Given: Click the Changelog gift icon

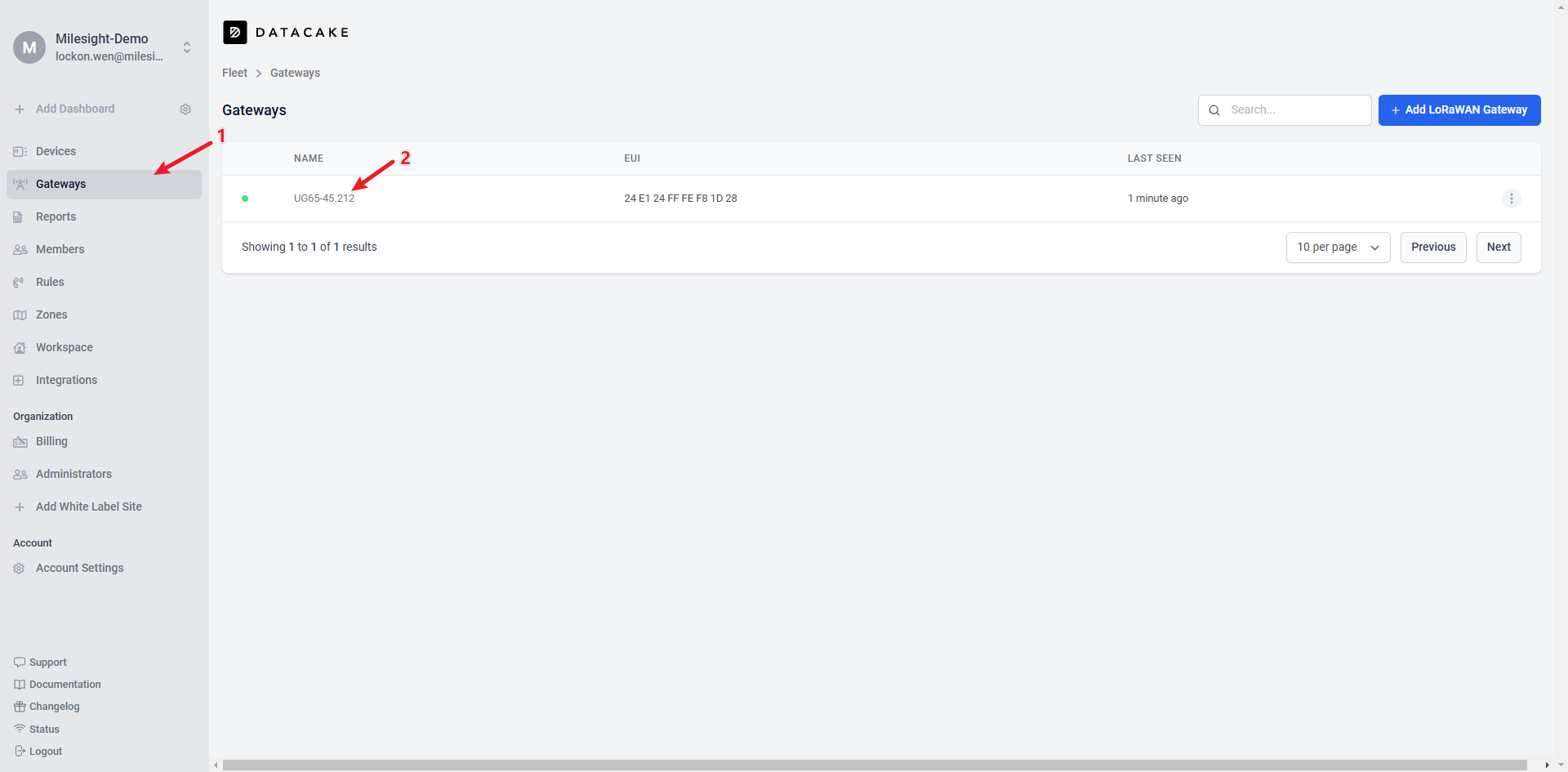Looking at the screenshot, I should [x=20, y=707].
